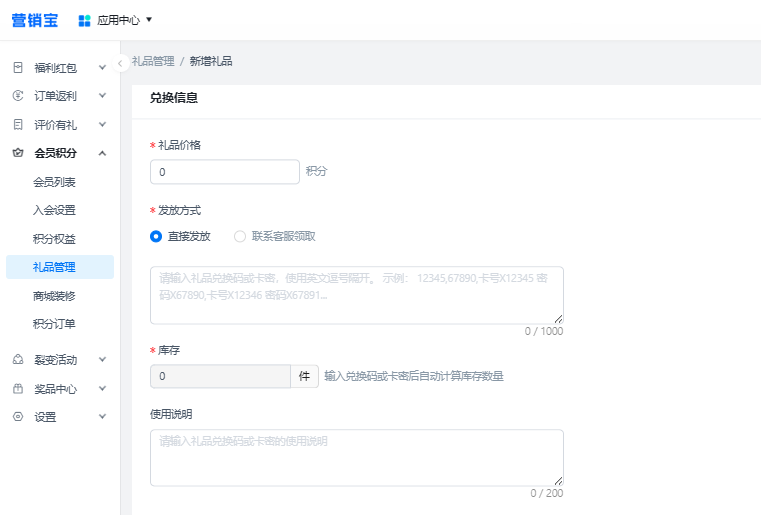Image resolution: width=761 pixels, height=515 pixels.
Task: Click the 设置 gear icon
Action: (x=17, y=417)
